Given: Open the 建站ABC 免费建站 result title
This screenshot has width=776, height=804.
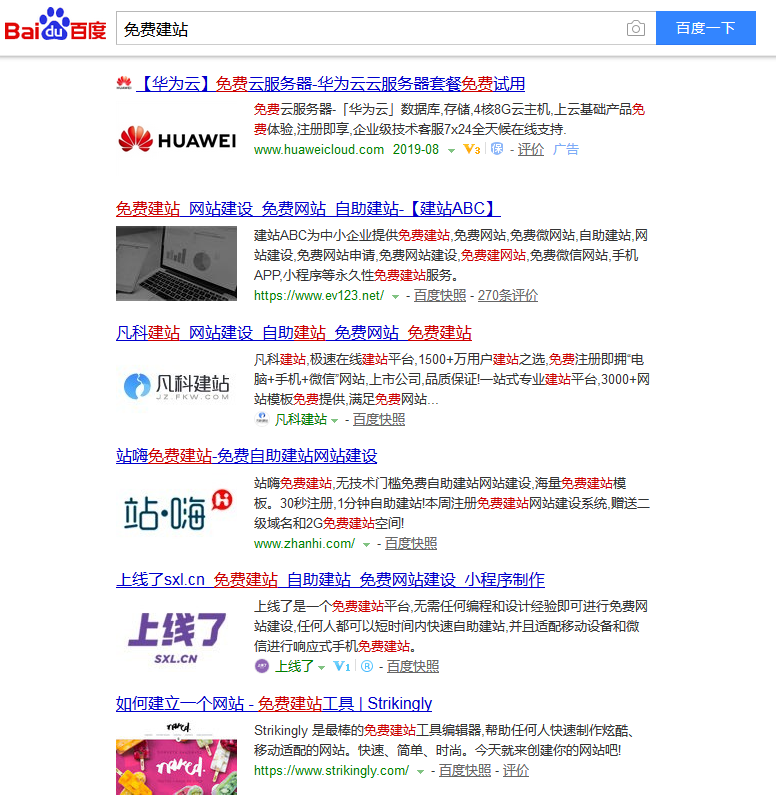Looking at the screenshot, I should point(308,209).
